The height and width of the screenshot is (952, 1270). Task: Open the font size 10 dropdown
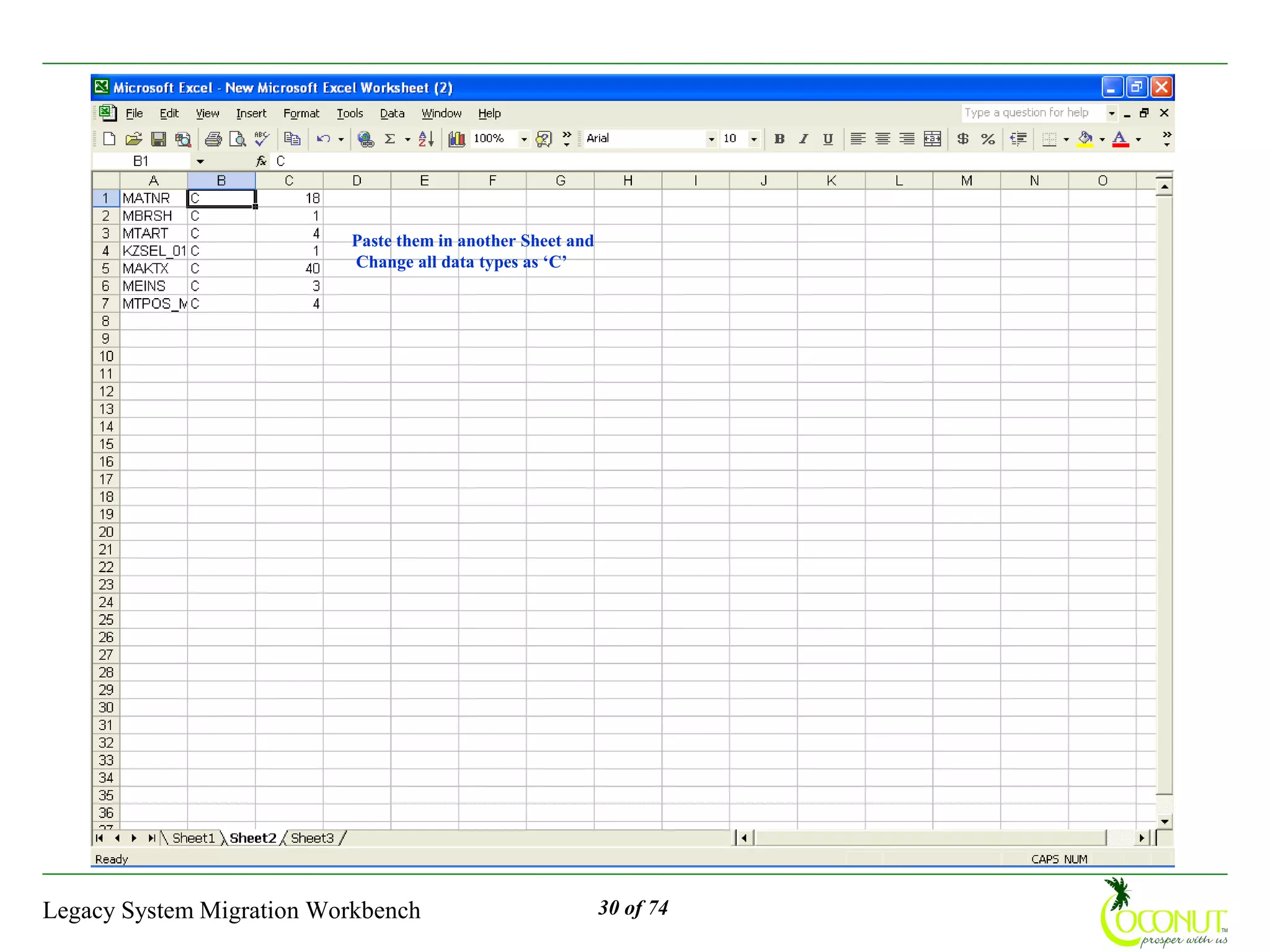pos(754,139)
